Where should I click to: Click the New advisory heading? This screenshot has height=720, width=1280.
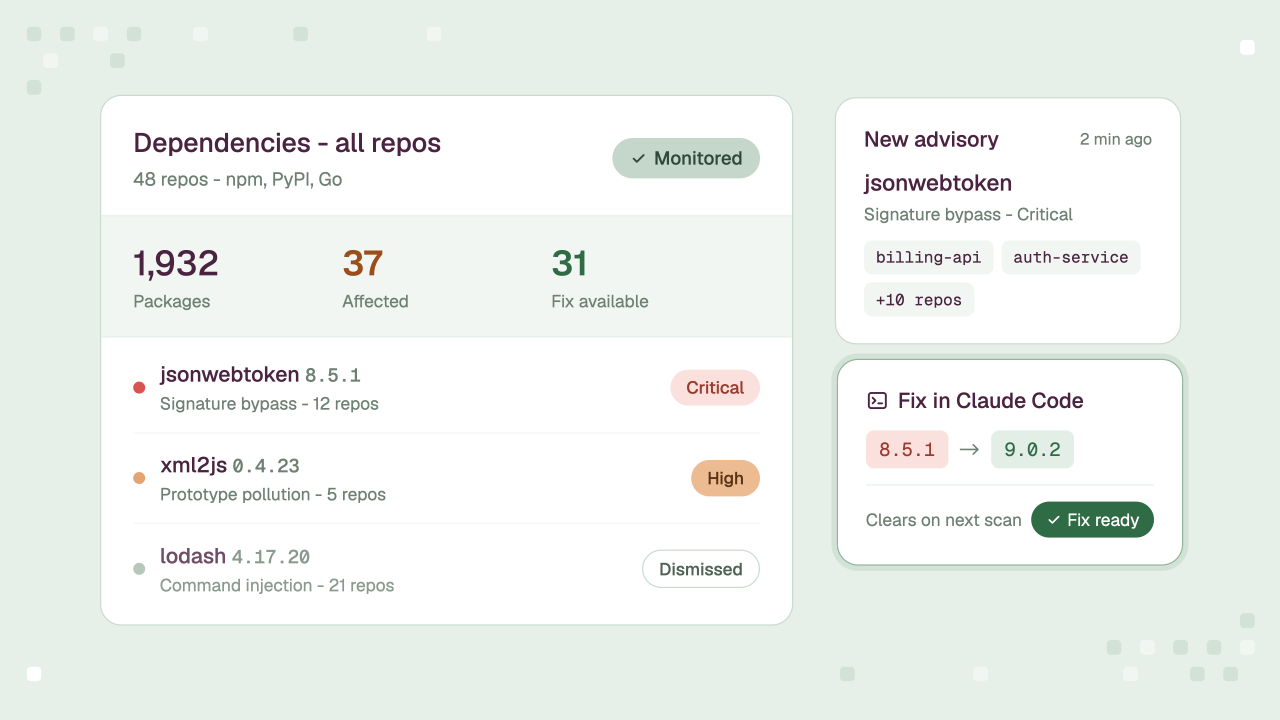click(x=931, y=139)
